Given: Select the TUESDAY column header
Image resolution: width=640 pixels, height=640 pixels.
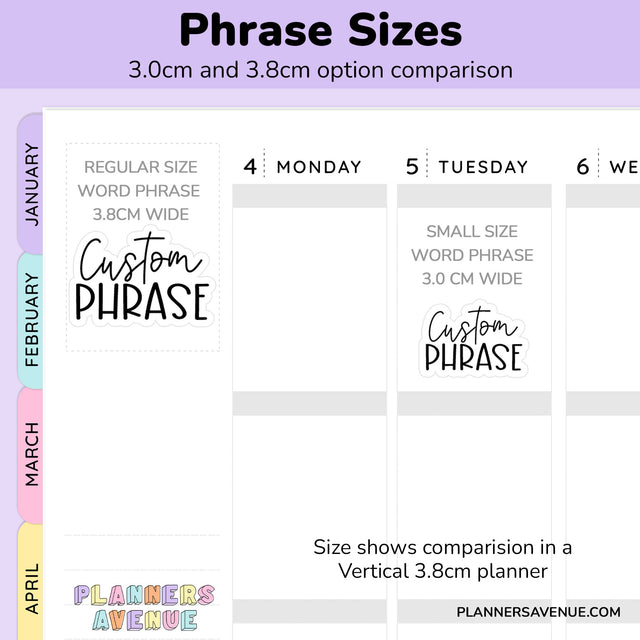Looking at the screenshot, I should tap(483, 167).
